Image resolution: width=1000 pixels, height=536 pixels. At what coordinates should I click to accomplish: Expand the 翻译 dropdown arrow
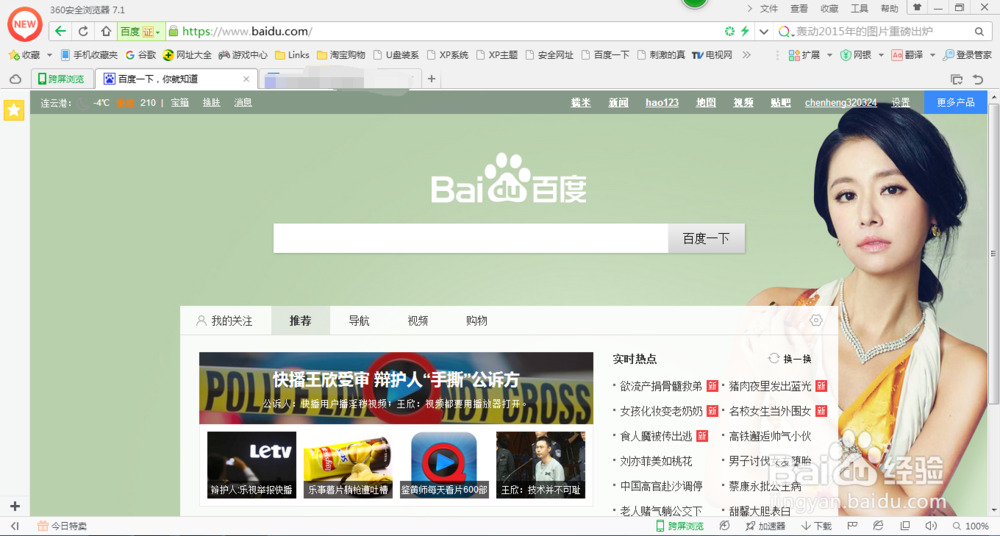coord(932,55)
